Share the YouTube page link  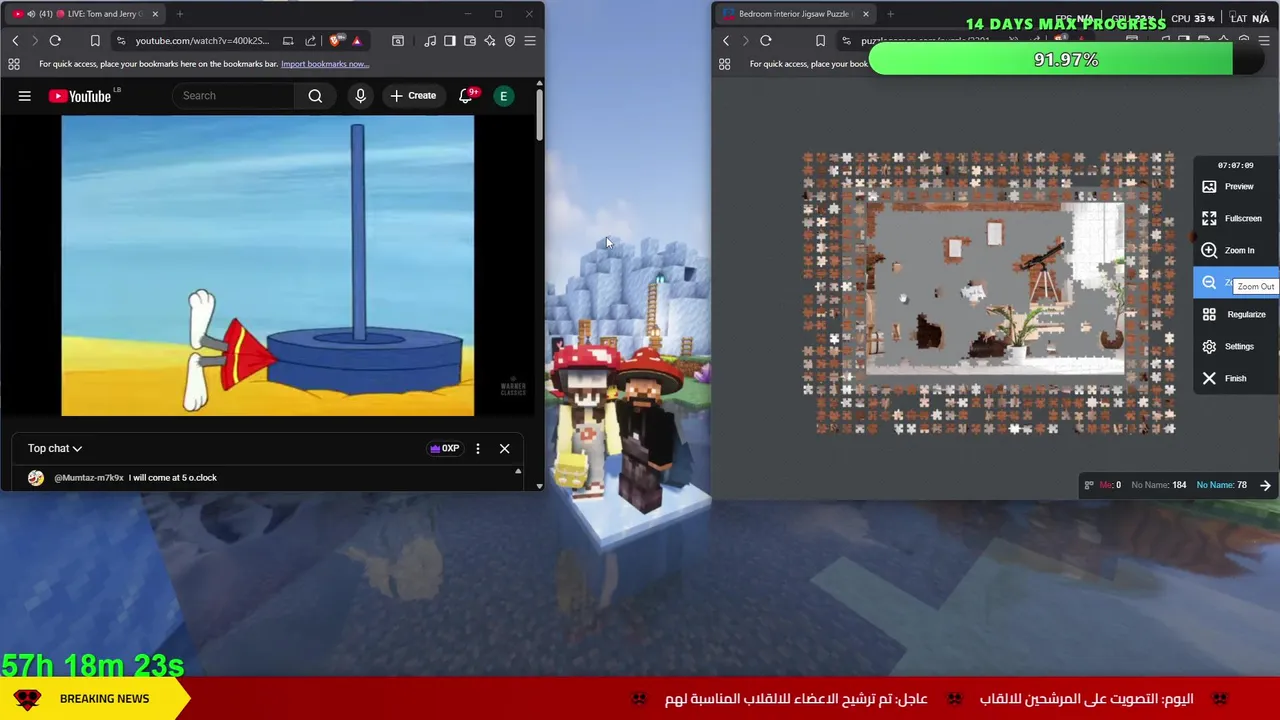coord(310,41)
